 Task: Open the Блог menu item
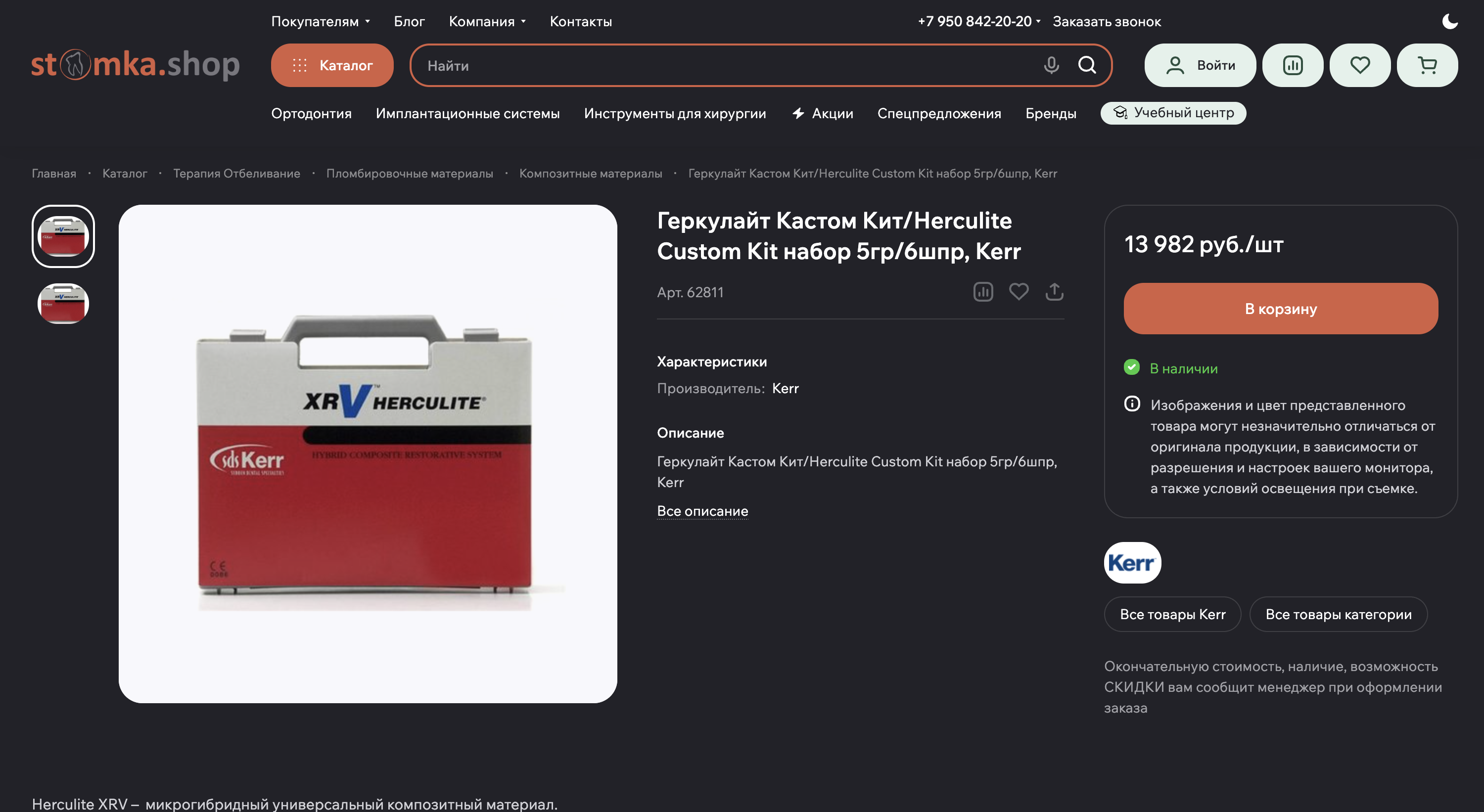point(409,21)
